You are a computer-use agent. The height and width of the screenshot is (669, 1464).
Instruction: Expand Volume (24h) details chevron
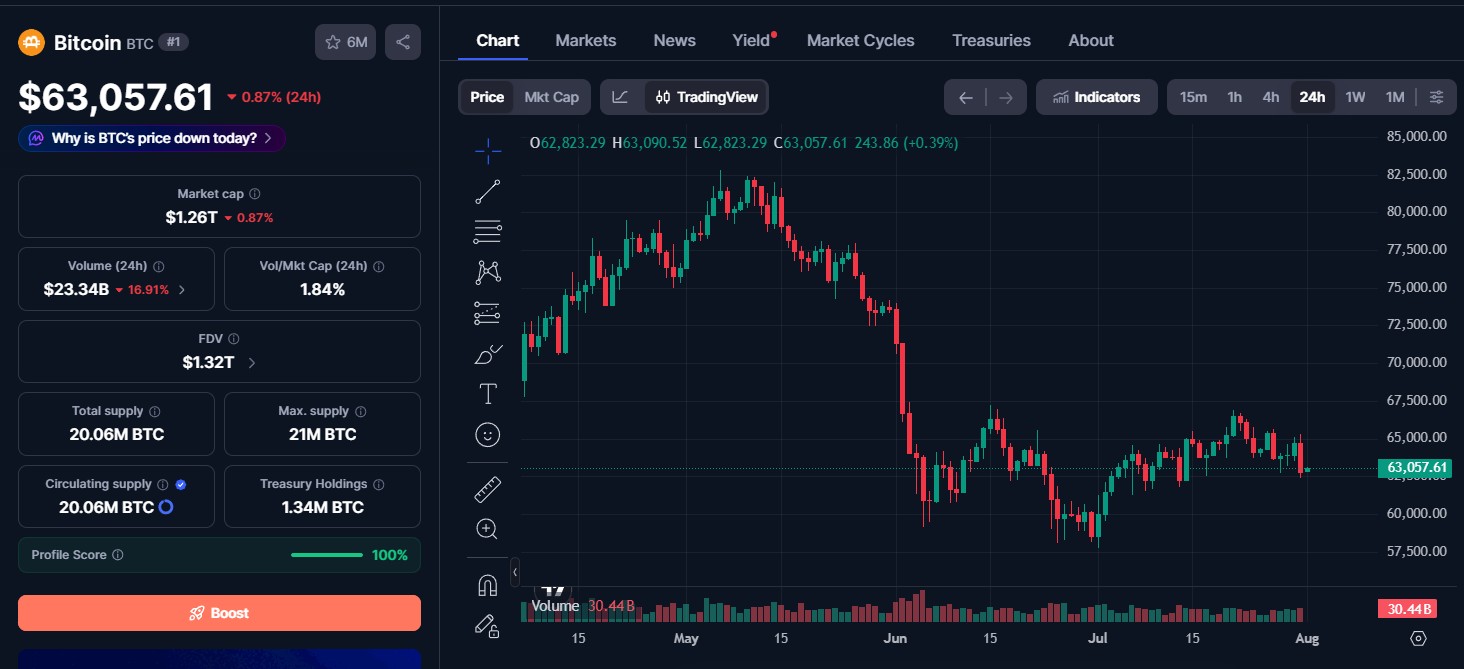(181, 290)
